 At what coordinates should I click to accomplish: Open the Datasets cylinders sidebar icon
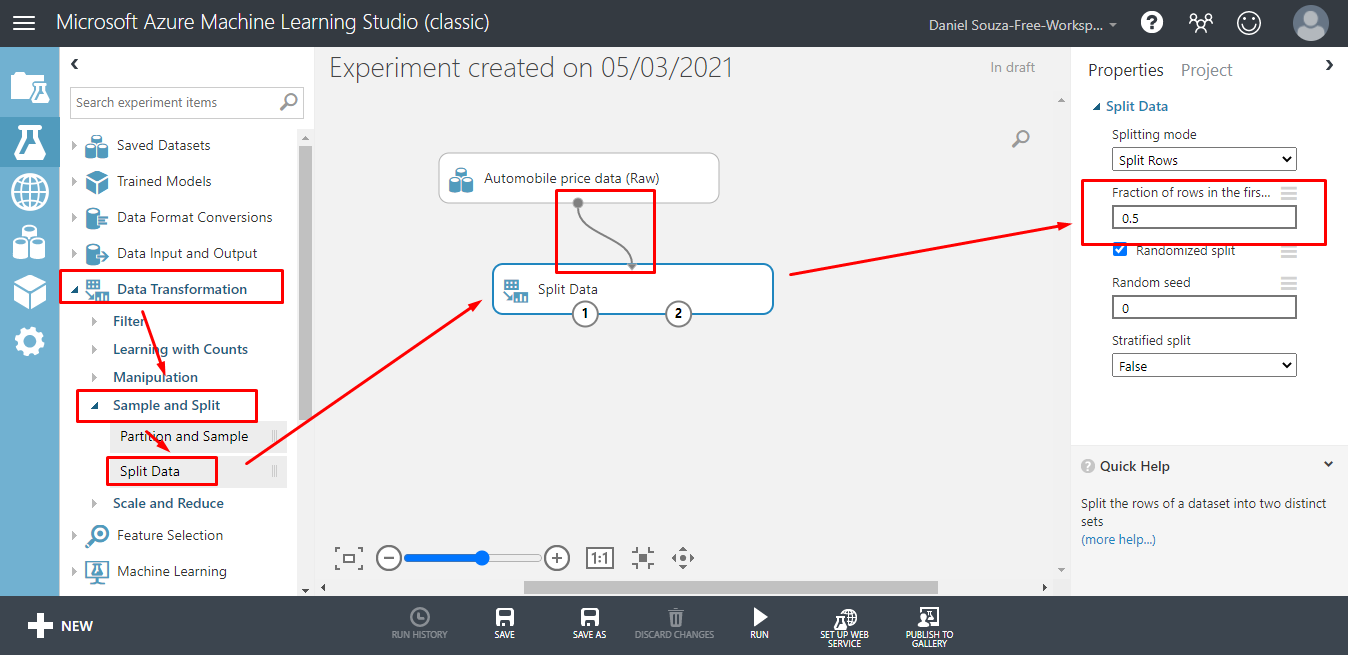[x=29, y=241]
